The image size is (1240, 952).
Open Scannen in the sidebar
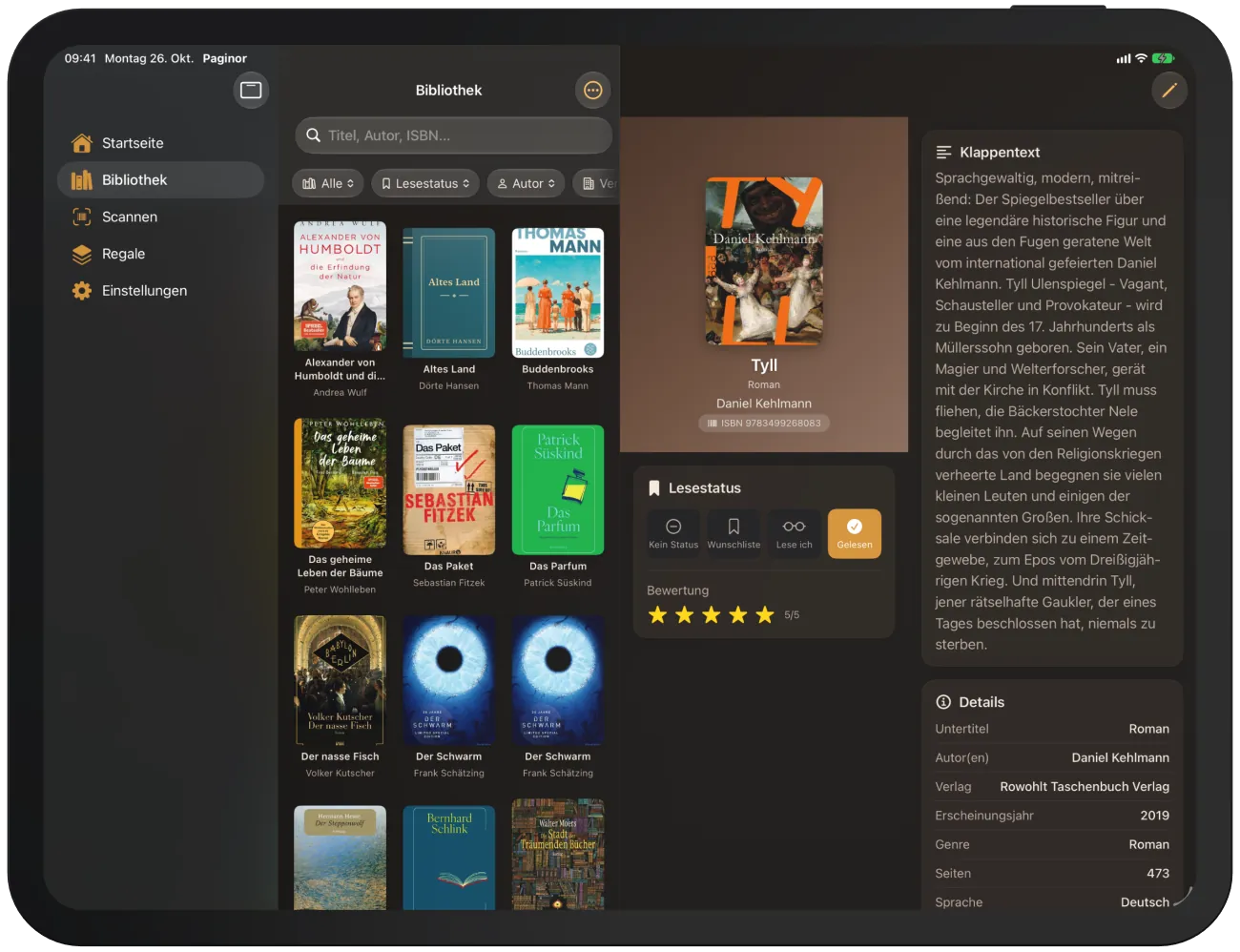[x=160, y=217]
